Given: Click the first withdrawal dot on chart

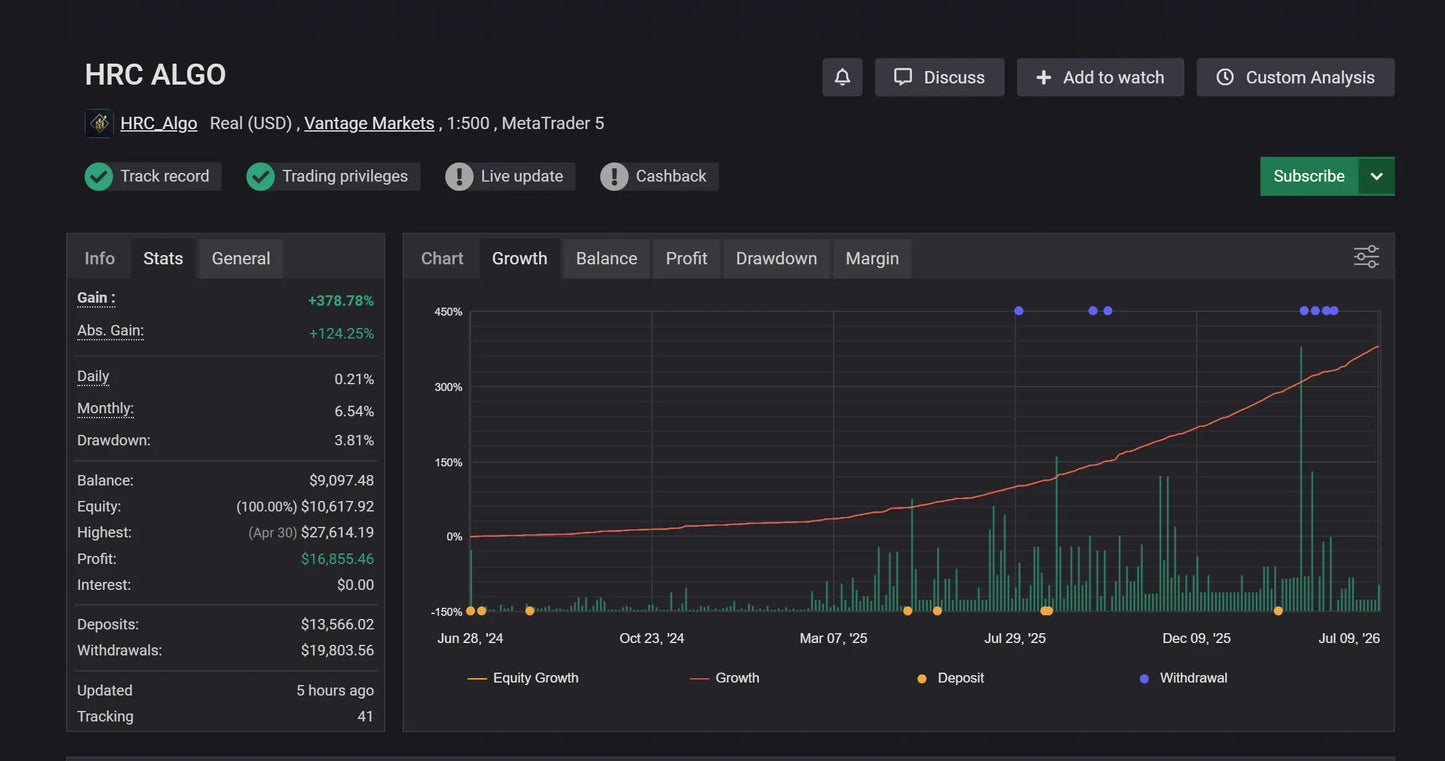Looking at the screenshot, I should point(1019,311).
